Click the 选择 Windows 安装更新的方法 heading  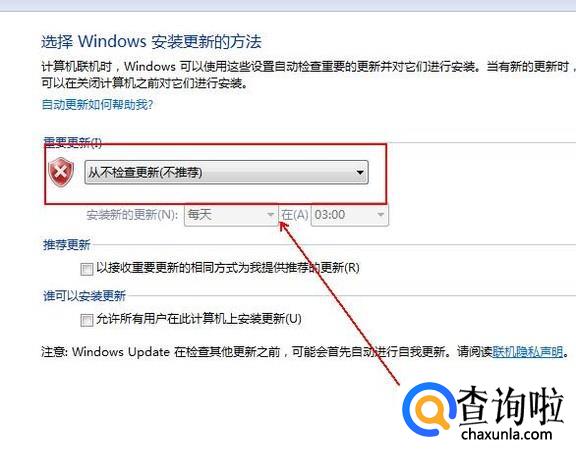(x=151, y=41)
